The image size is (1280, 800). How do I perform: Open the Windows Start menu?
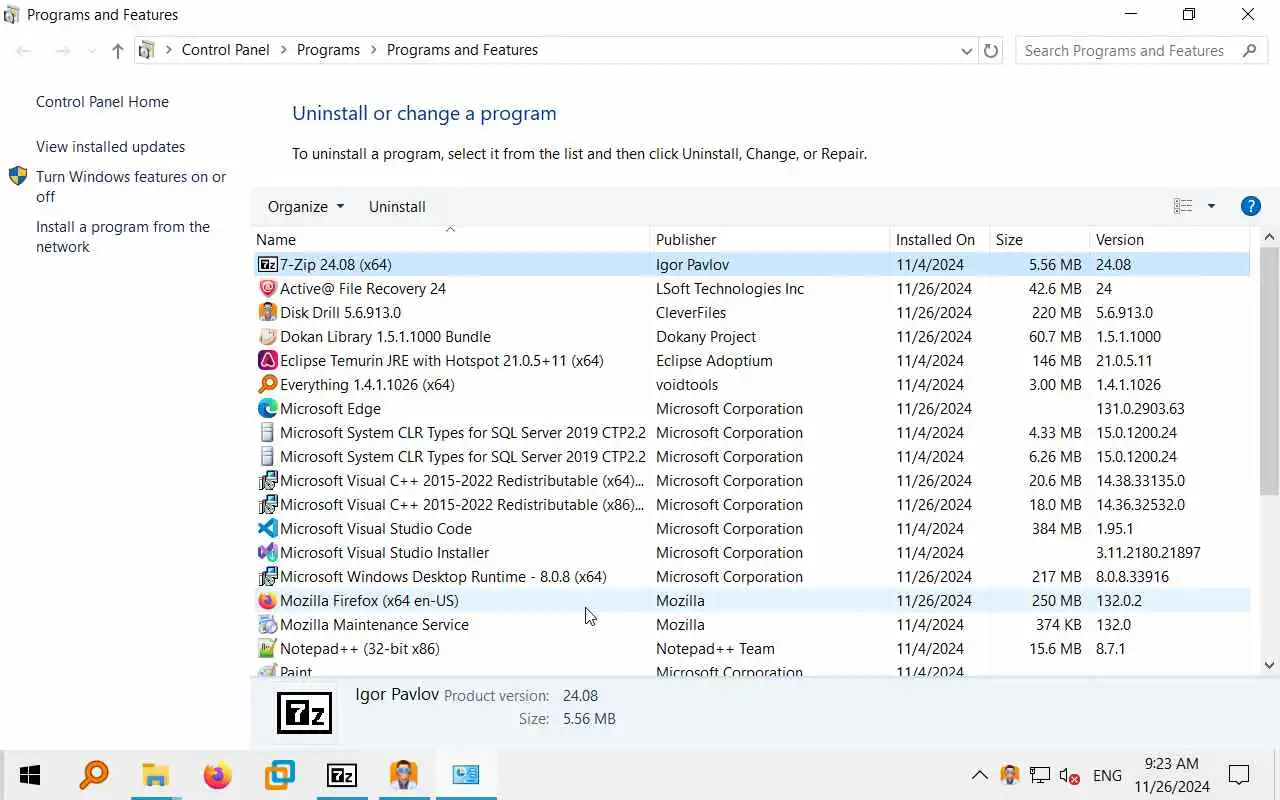coord(30,775)
